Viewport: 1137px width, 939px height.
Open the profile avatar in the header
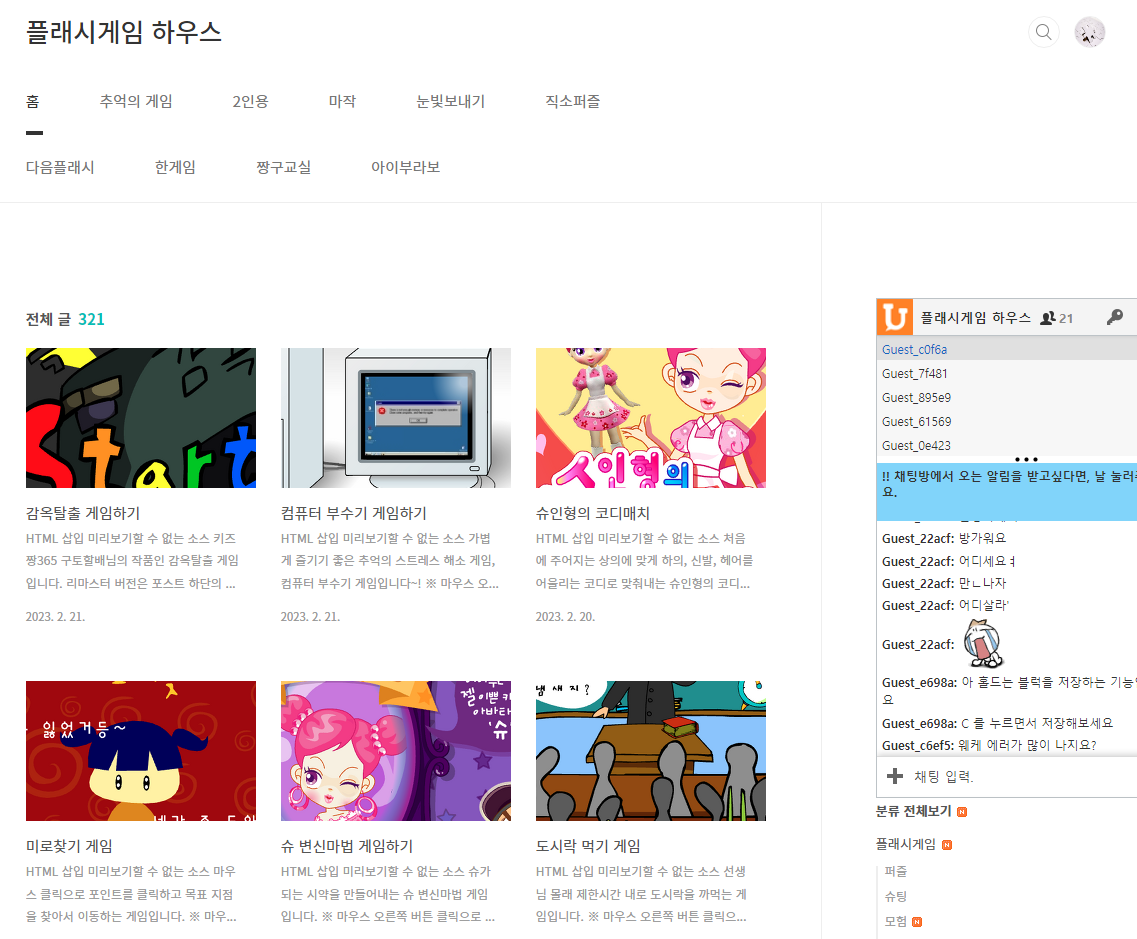pos(1089,32)
